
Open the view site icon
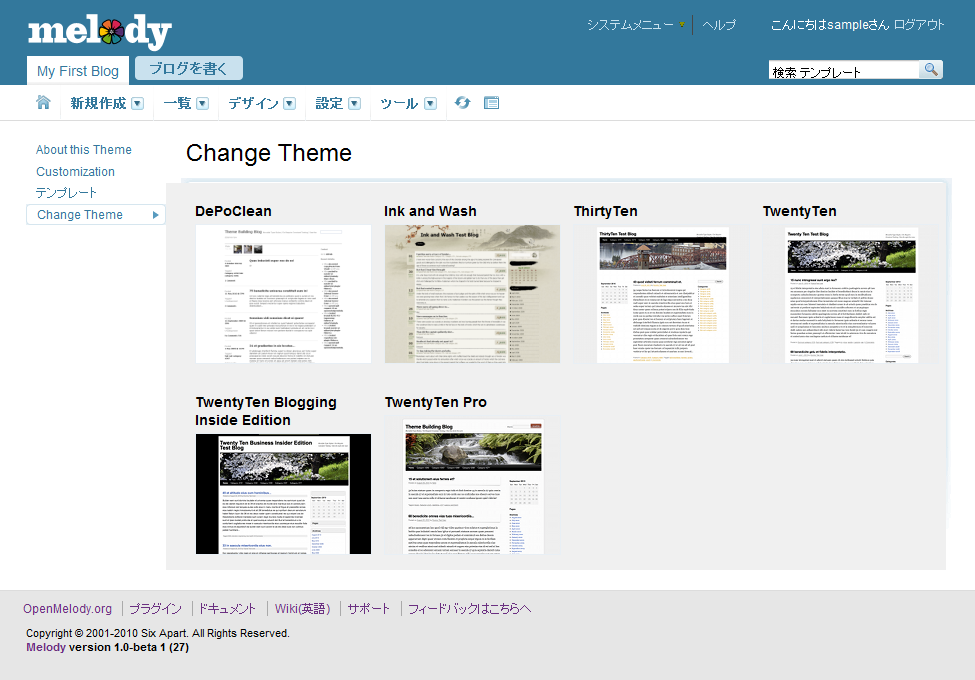click(491, 103)
